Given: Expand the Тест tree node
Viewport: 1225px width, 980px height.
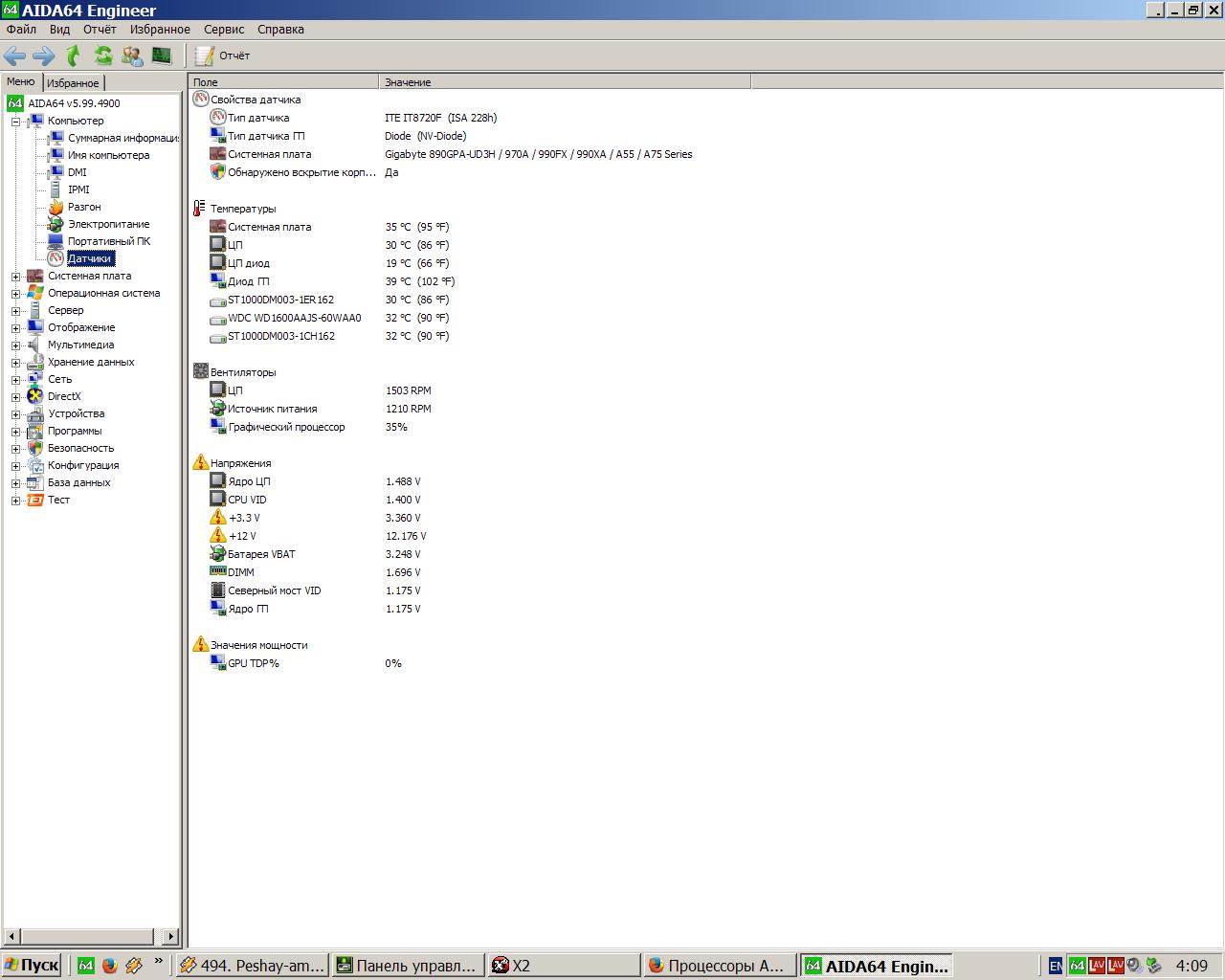Looking at the screenshot, I should click(x=15, y=501).
